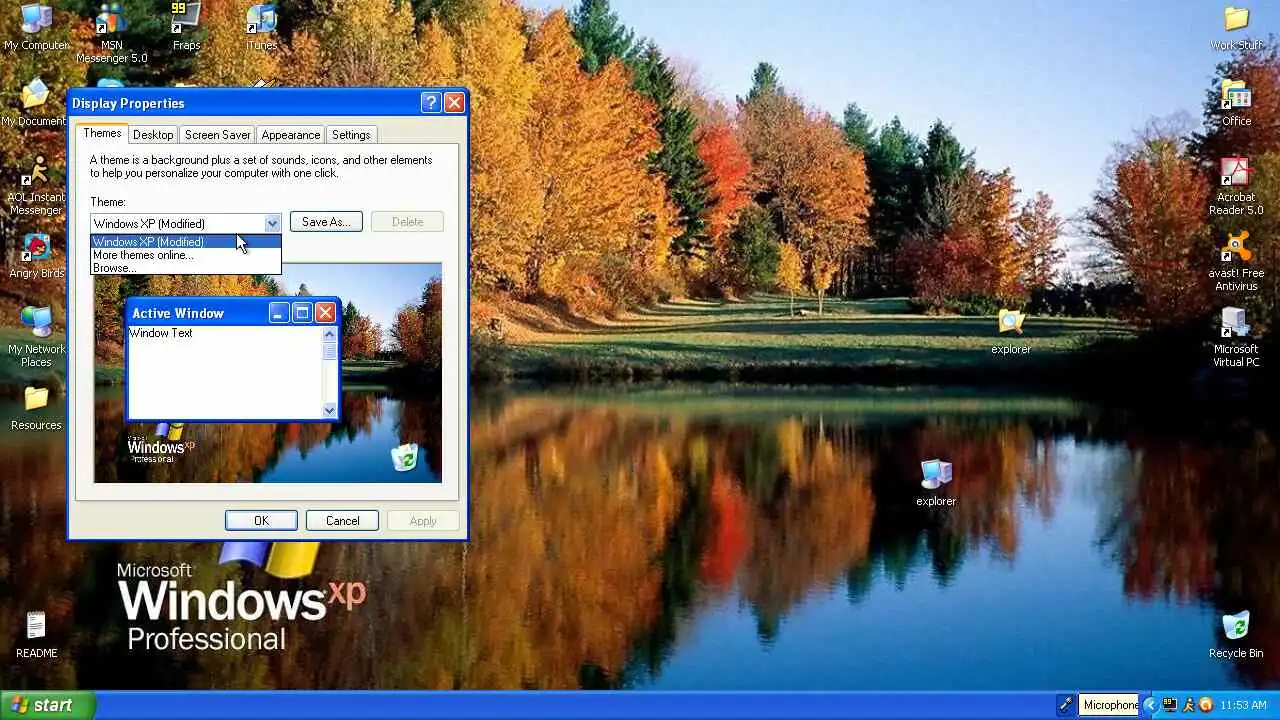Switch to the Themes tab
This screenshot has height=720, width=1280.
(102, 133)
